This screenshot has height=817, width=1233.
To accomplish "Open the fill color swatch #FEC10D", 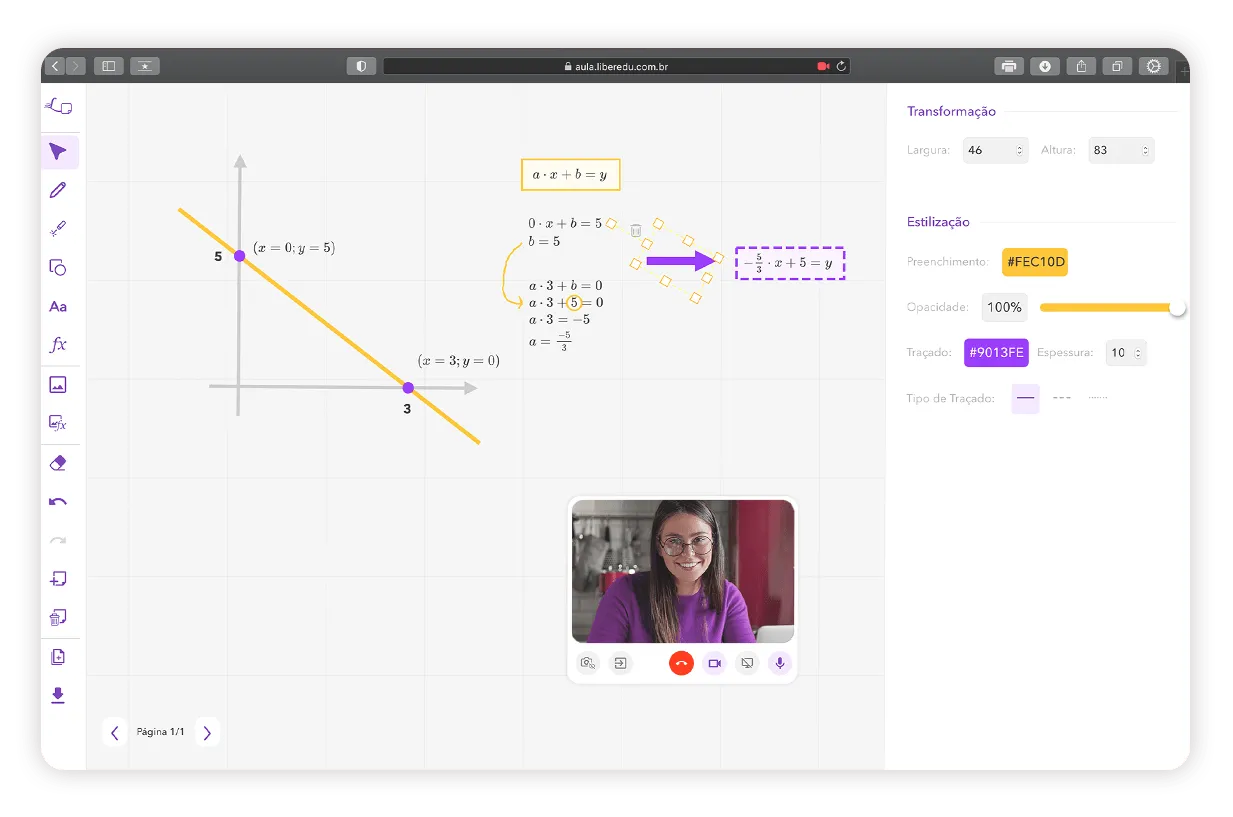I will pos(1035,262).
